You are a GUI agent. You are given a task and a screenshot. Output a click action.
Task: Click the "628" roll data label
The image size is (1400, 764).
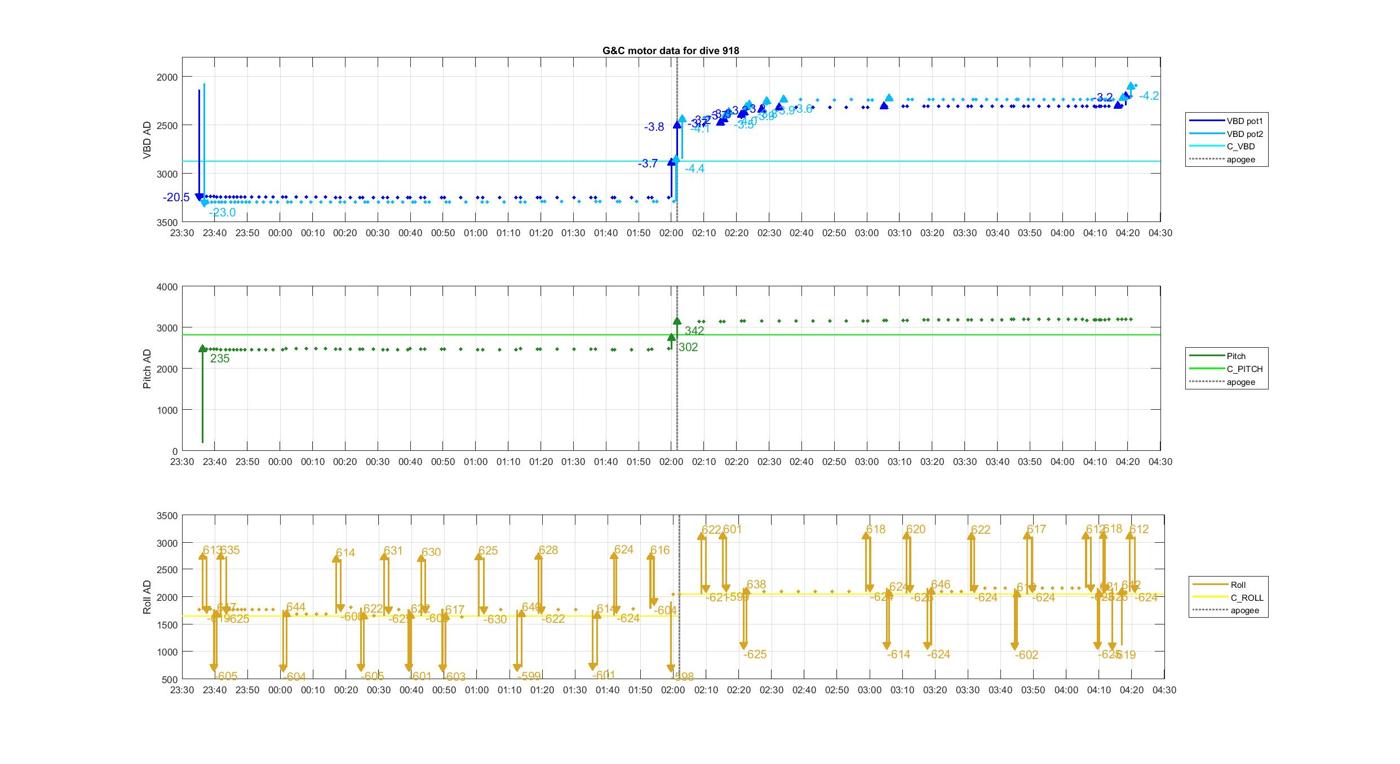(x=548, y=550)
